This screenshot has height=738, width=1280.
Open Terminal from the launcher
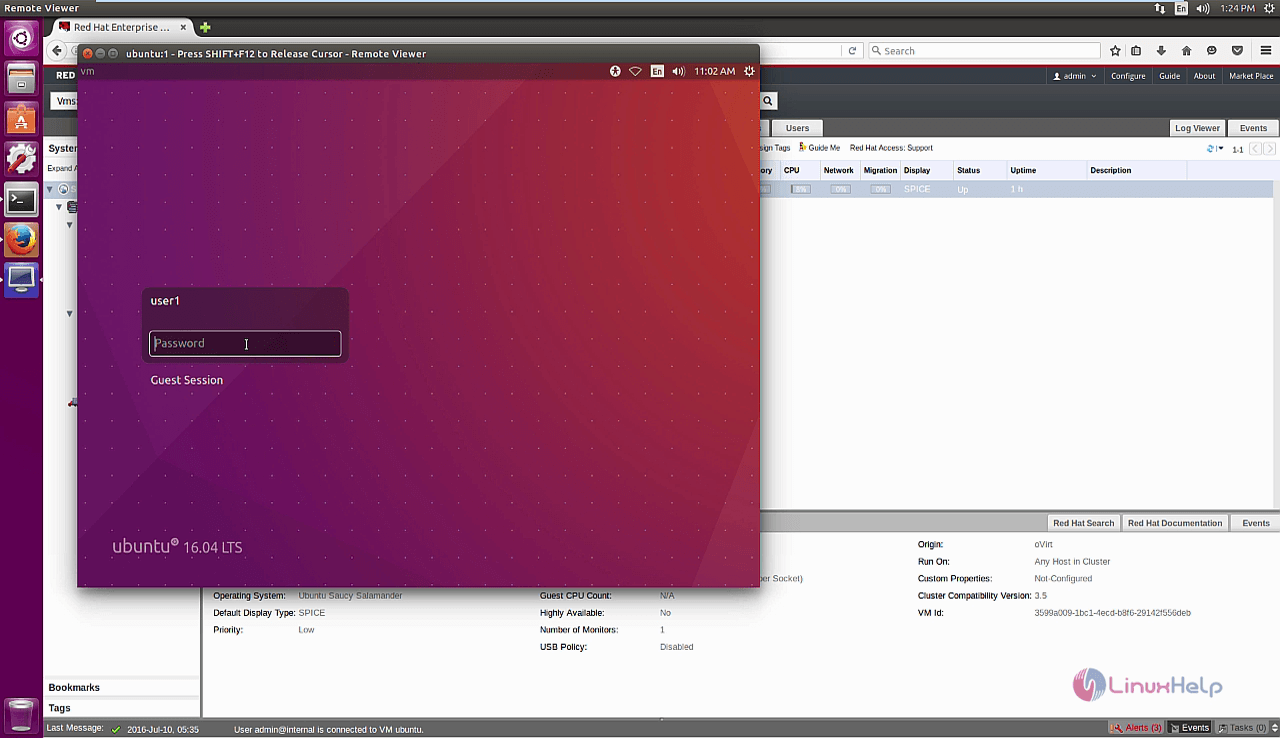(21, 200)
